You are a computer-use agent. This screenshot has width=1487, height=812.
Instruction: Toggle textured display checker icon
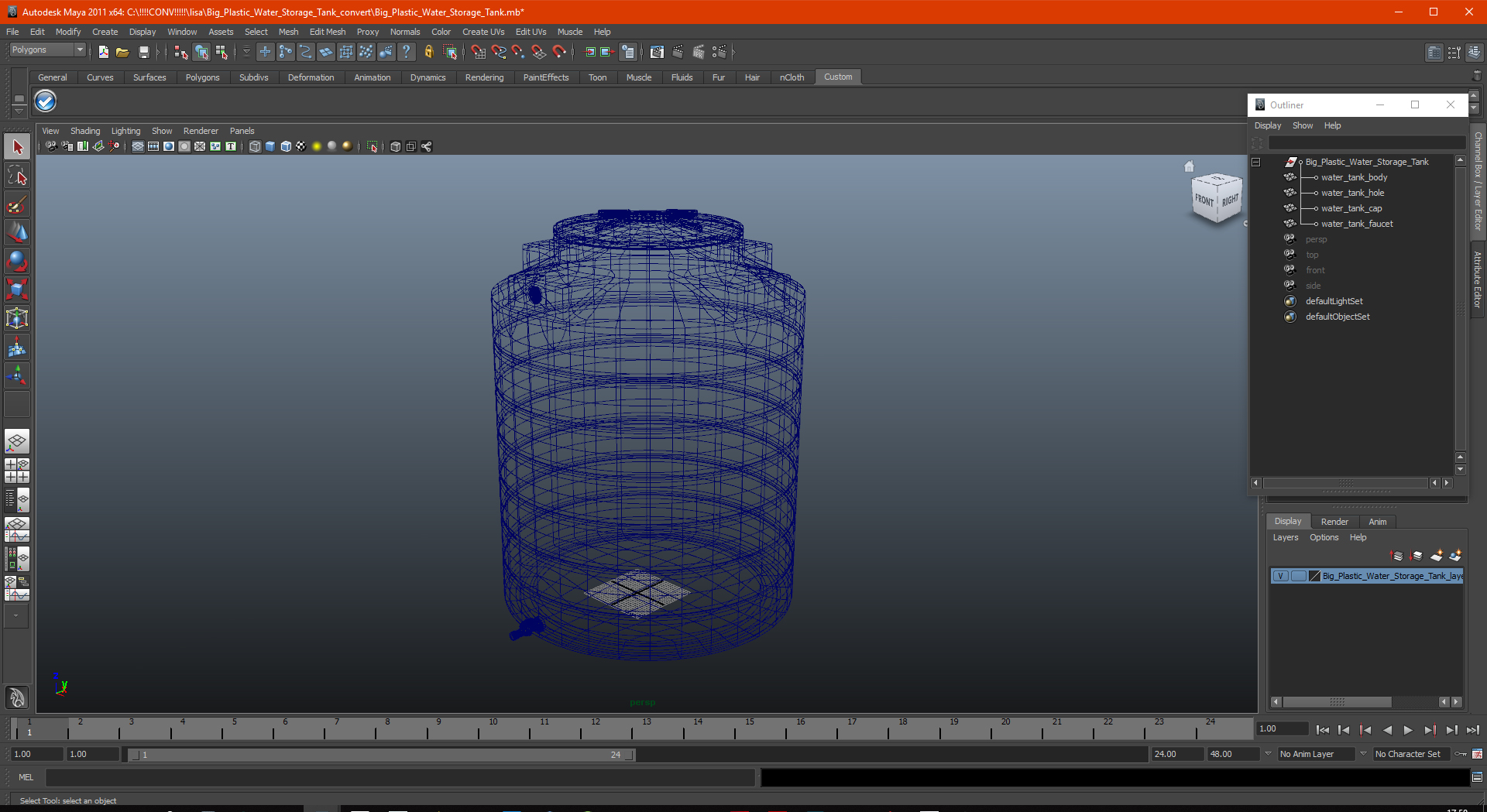click(301, 146)
